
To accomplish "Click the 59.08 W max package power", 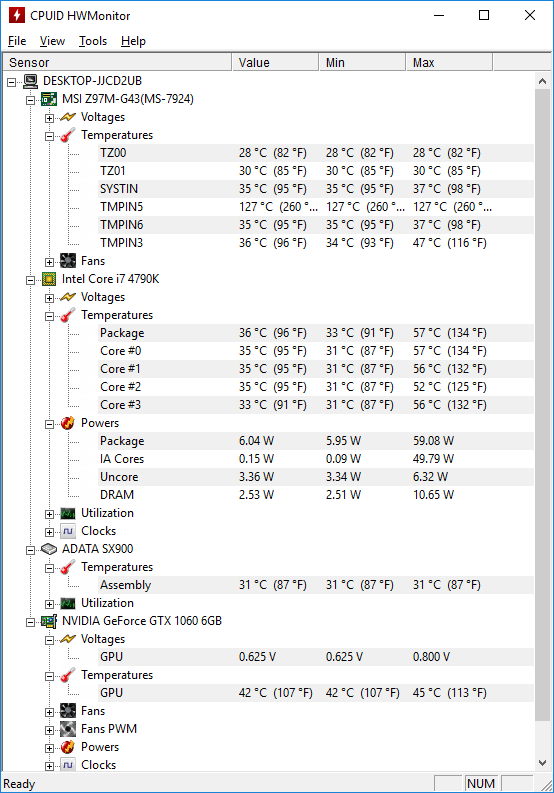I will [433, 441].
